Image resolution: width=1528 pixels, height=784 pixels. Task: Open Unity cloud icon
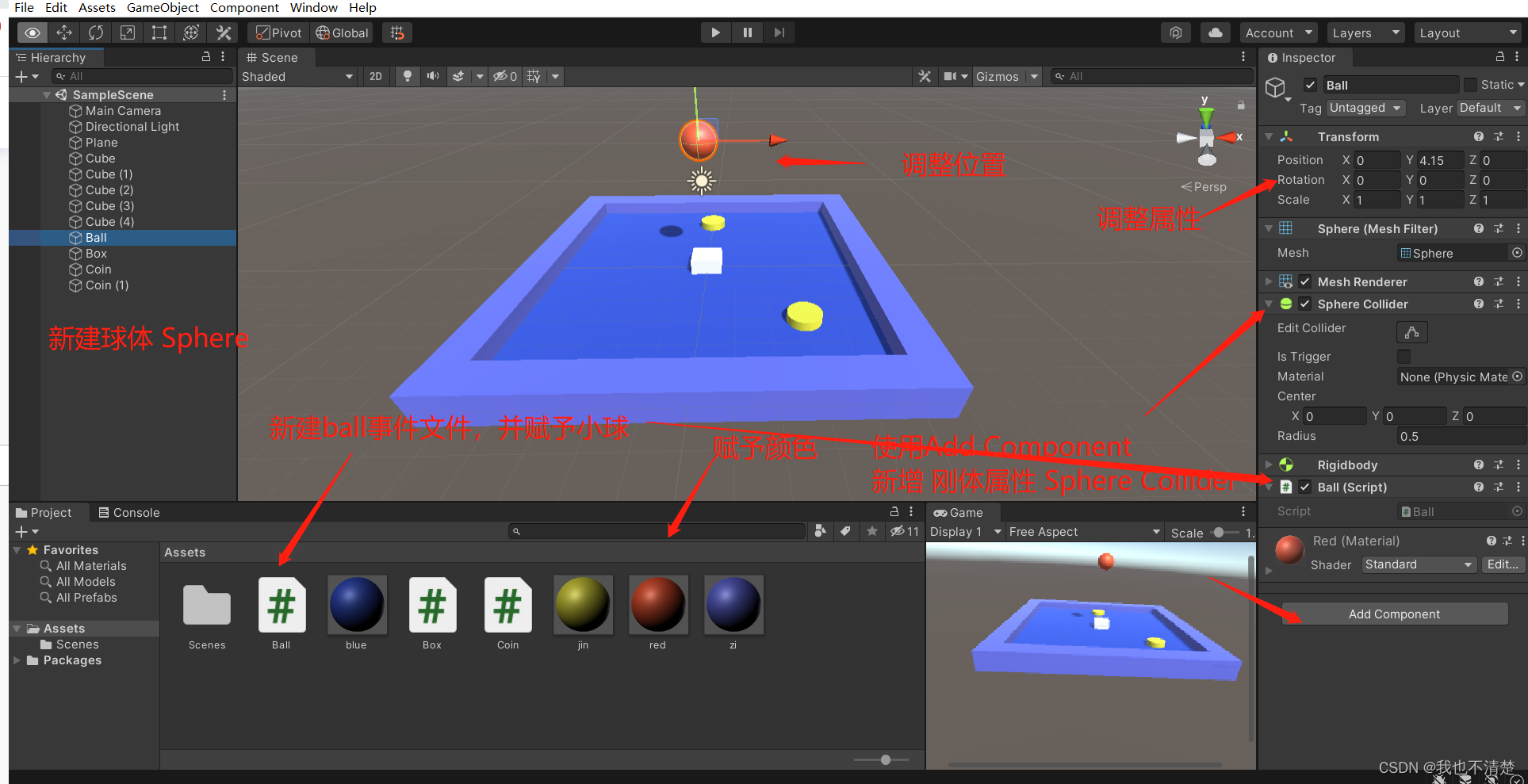(1215, 33)
